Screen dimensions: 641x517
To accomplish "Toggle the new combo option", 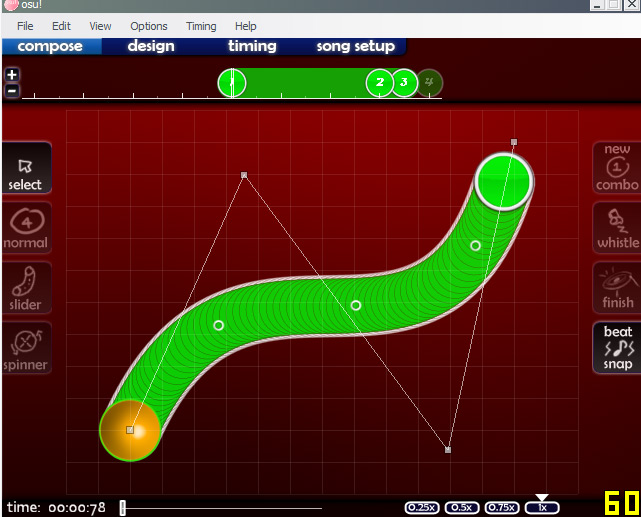I will click(616, 168).
